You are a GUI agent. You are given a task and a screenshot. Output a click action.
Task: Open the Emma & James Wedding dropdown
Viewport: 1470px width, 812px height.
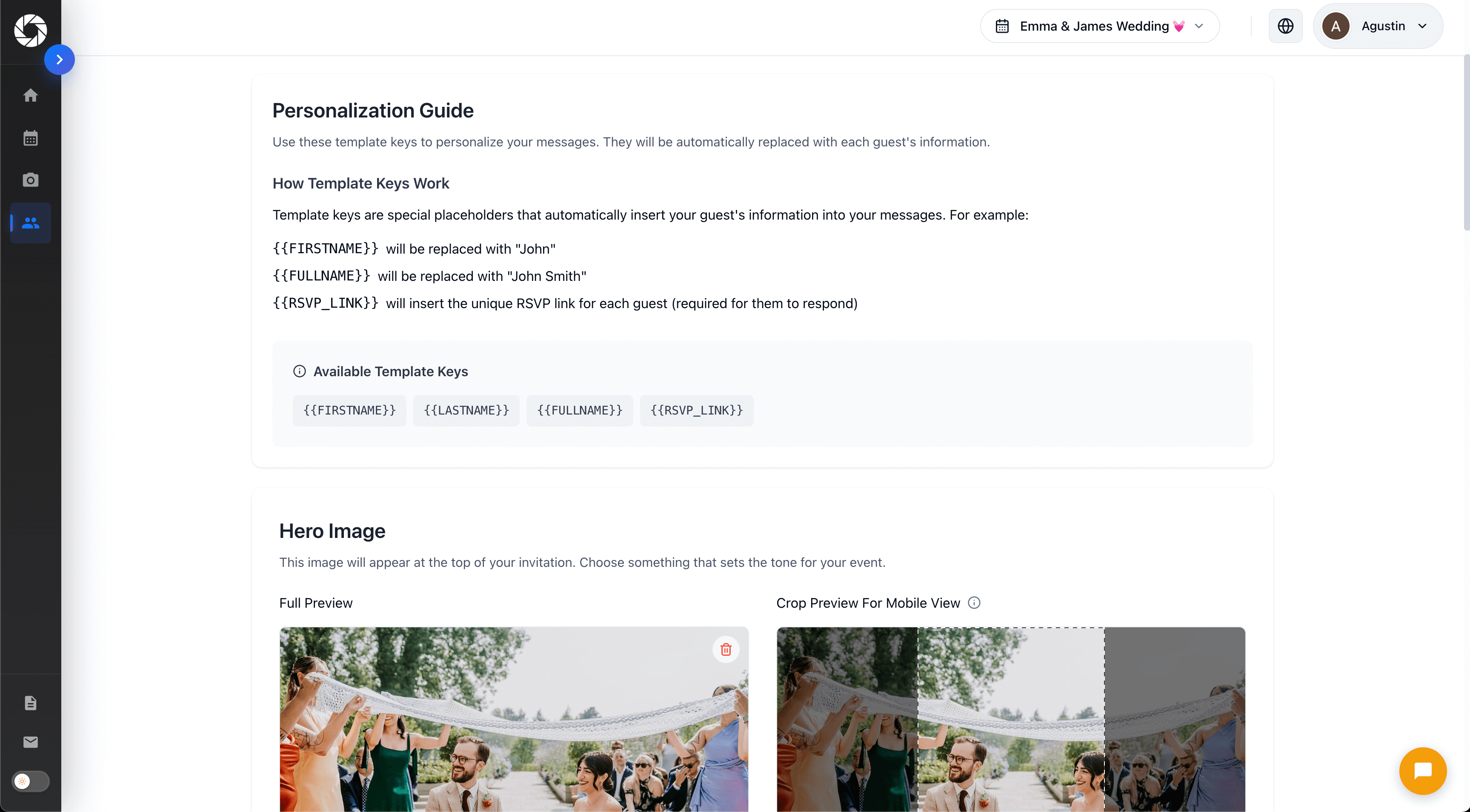pyautogui.click(x=1099, y=26)
